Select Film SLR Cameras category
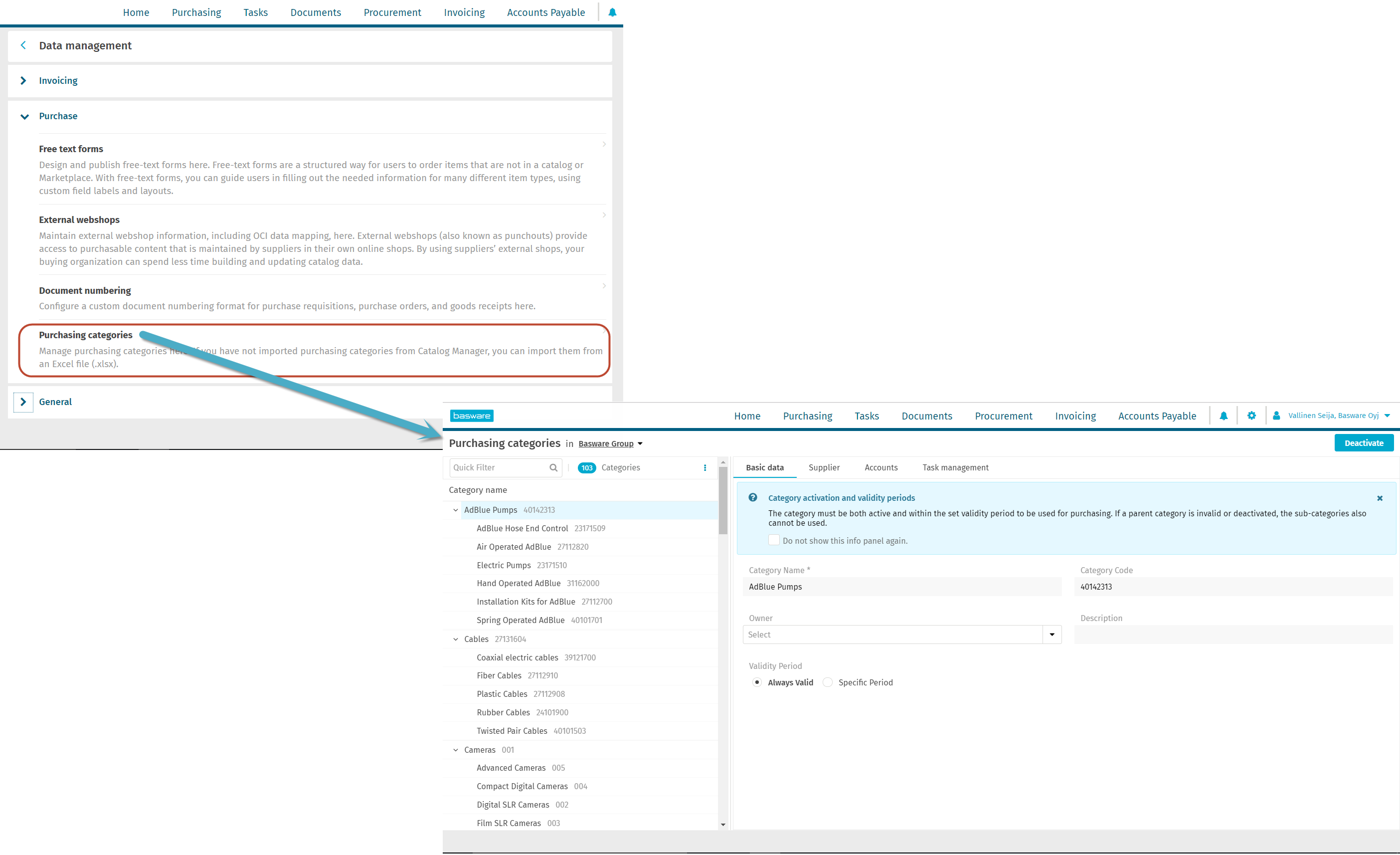 pyautogui.click(x=509, y=823)
